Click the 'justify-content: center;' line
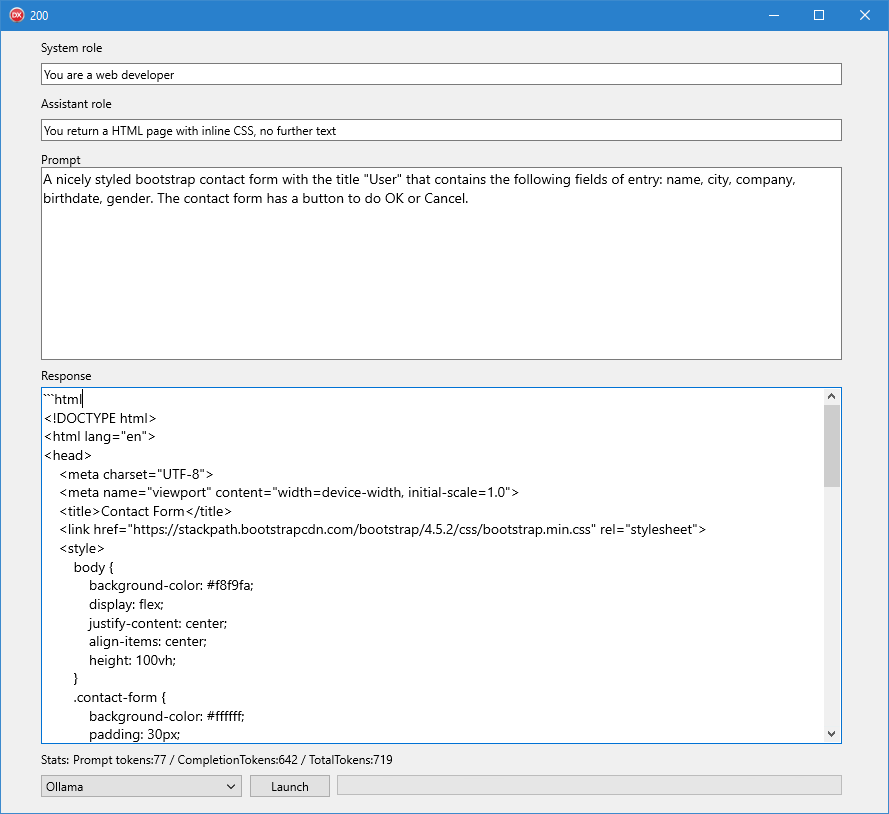Image resolution: width=889 pixels, height=814 pixels. tap(158, 623)
